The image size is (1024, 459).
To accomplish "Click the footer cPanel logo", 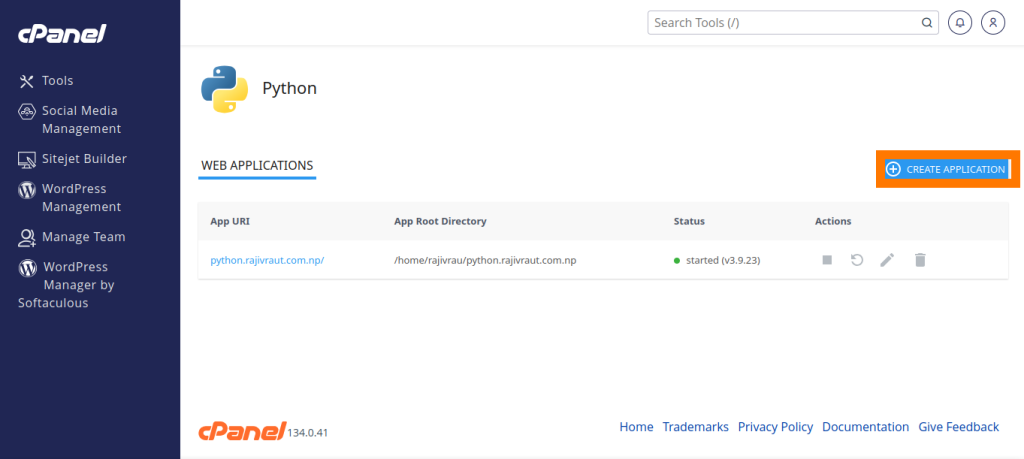I will click(242, 430).
